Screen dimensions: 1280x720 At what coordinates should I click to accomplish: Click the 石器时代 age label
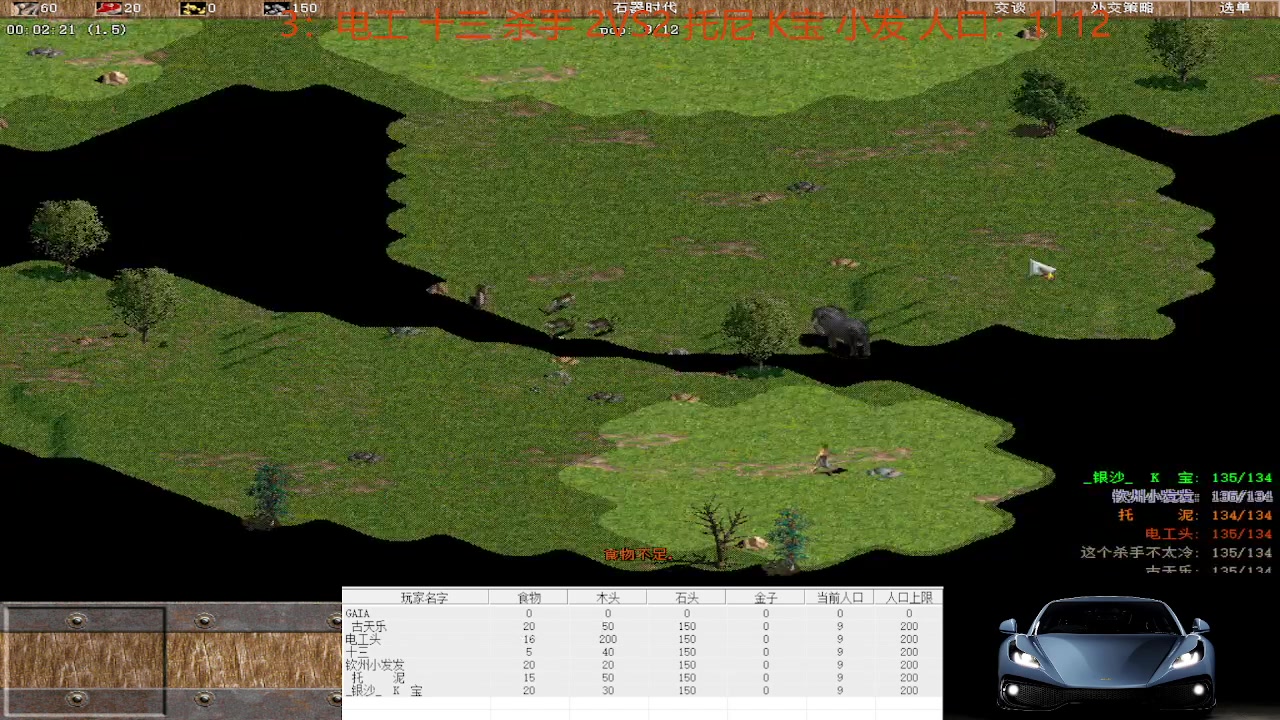pyautogui.click(x=645, y=8)
